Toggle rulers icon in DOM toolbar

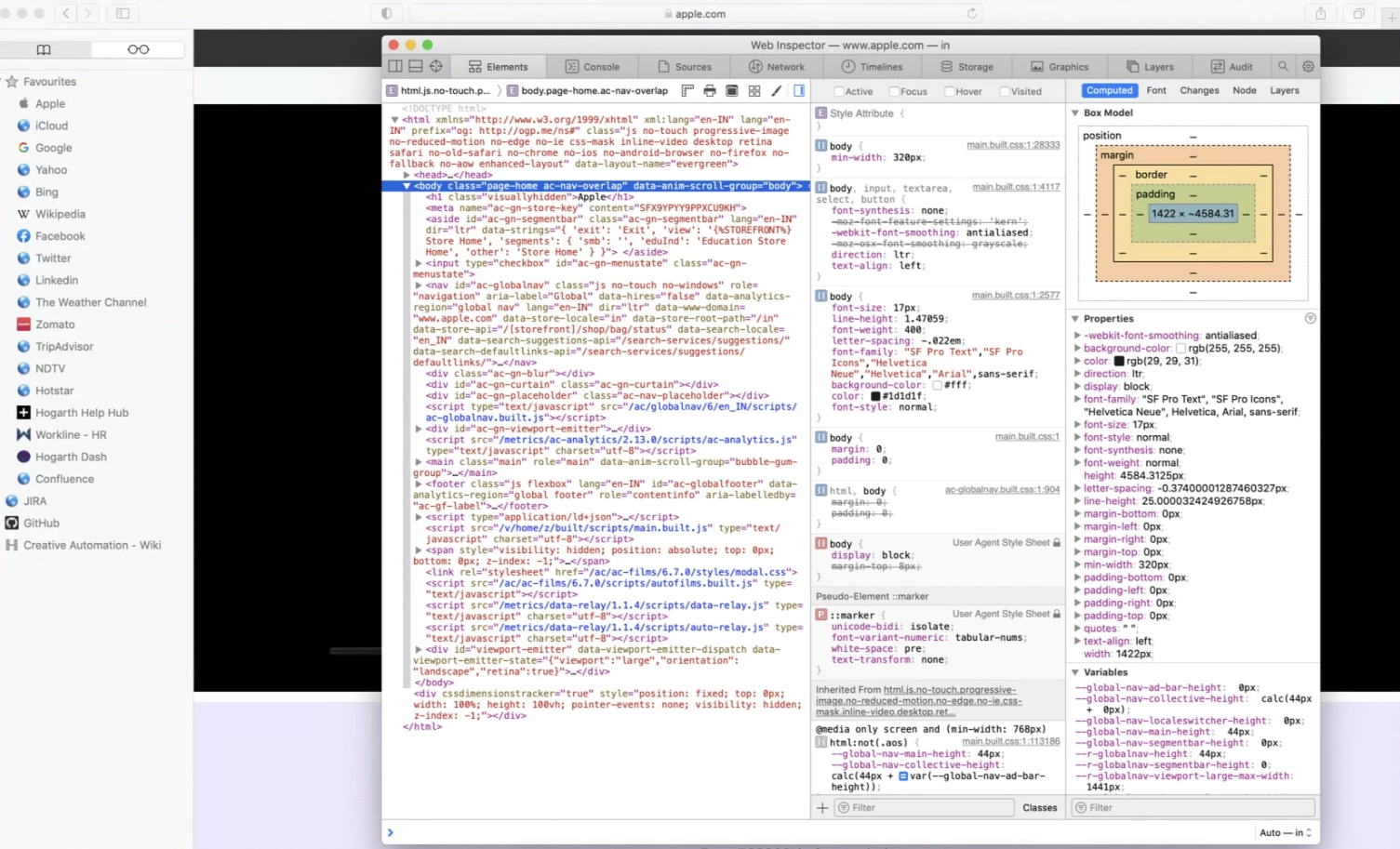687,91
